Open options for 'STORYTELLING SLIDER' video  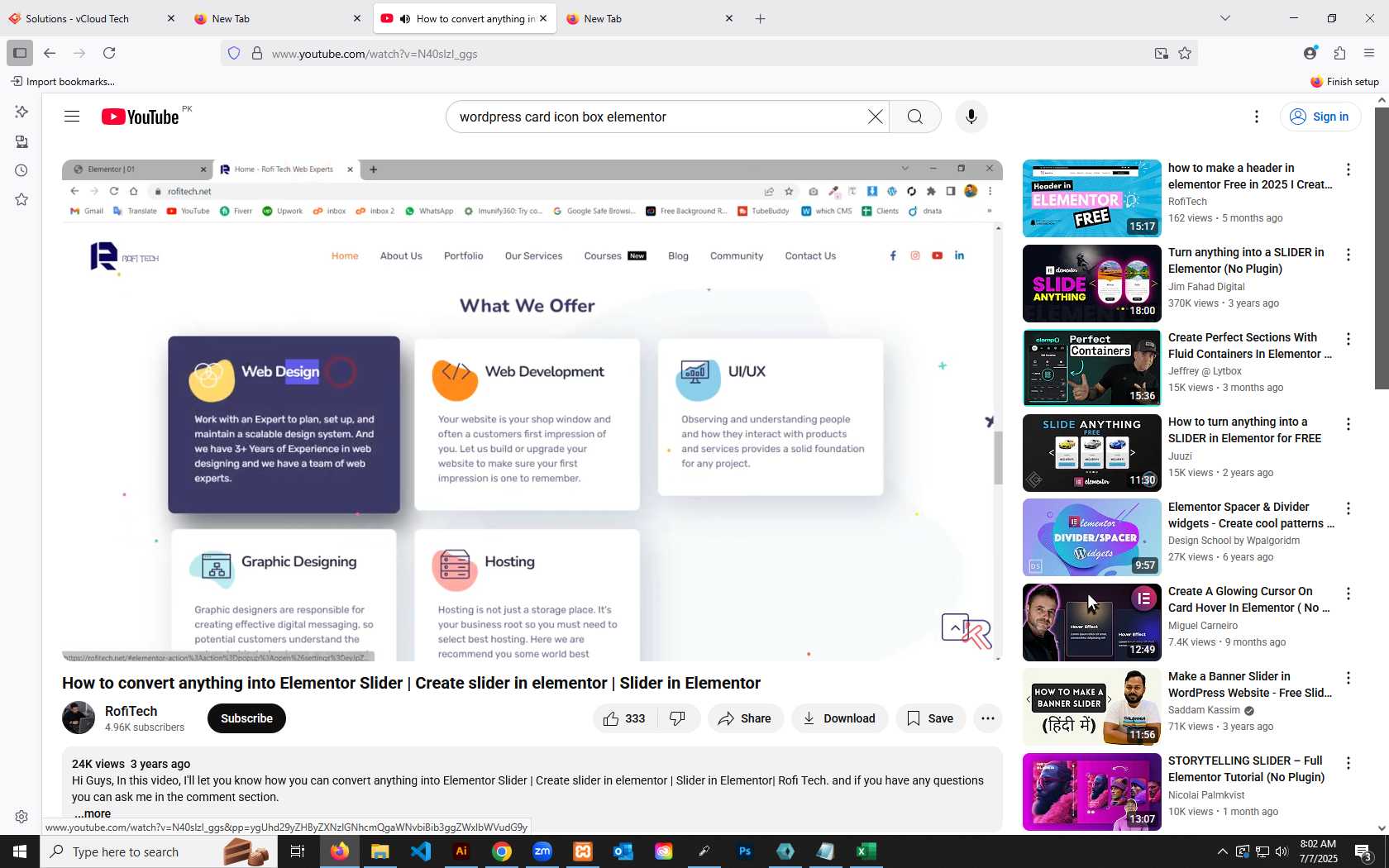pyautogui.click(x=1348, y=763)
